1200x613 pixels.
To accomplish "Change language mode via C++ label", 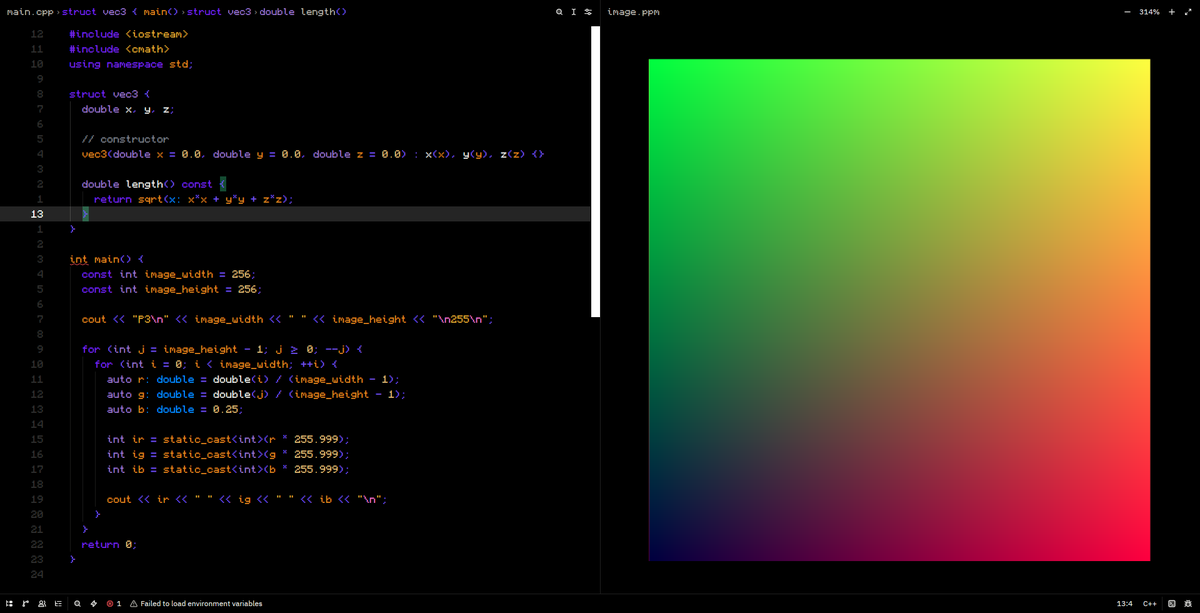I will [1150, 604].
